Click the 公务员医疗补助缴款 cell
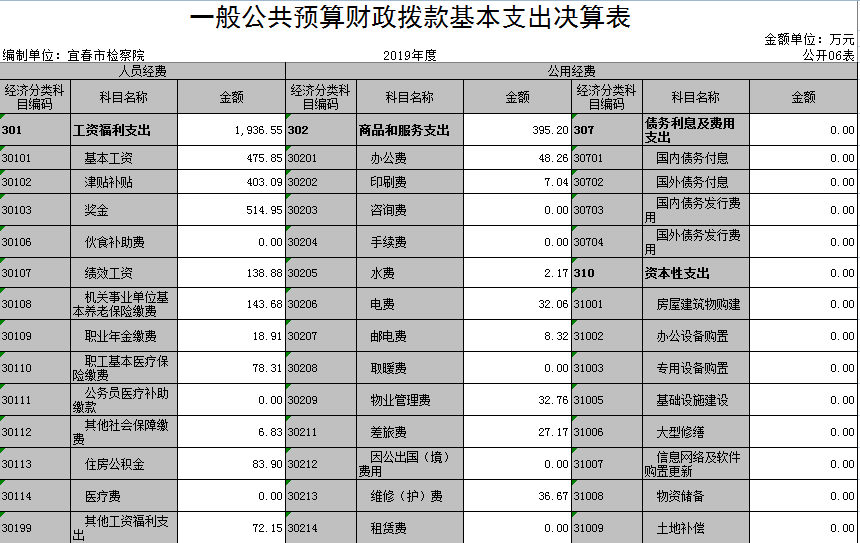 pyautogui.click(x=124, y=400)
